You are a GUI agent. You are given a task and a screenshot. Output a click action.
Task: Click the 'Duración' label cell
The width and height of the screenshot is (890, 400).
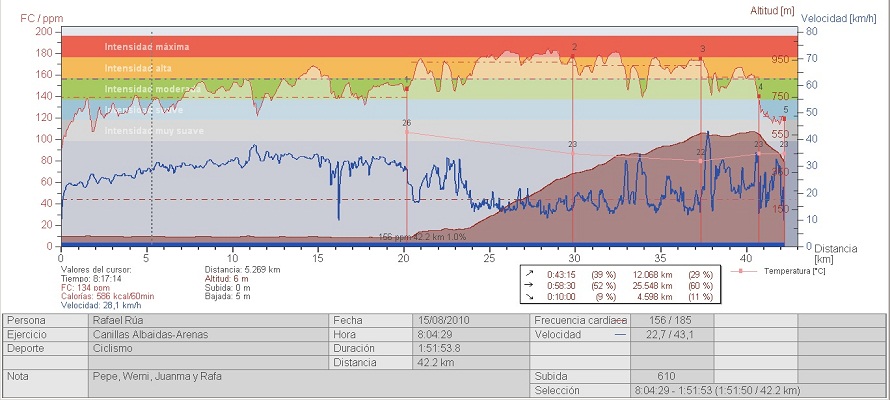tap(371, 348)
